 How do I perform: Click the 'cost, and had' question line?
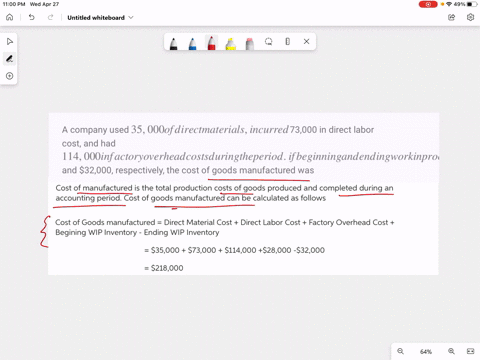89,144
